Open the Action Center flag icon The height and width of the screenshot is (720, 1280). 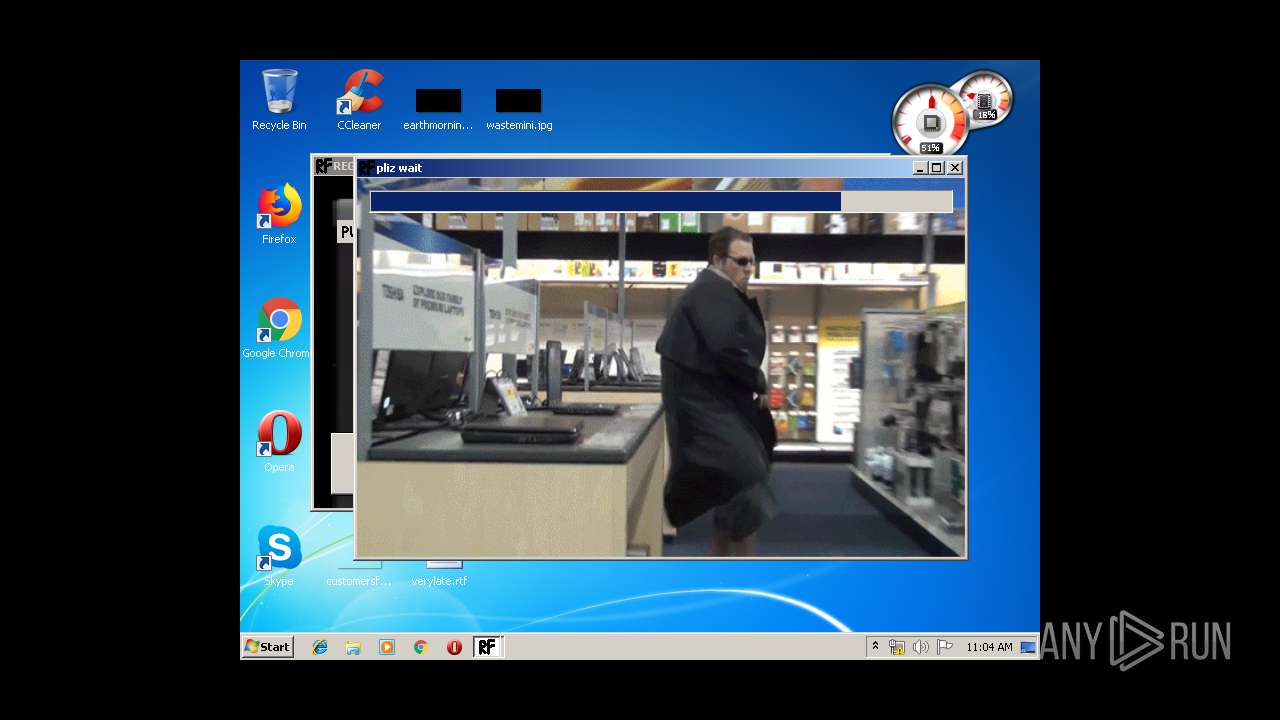[945, 647]
